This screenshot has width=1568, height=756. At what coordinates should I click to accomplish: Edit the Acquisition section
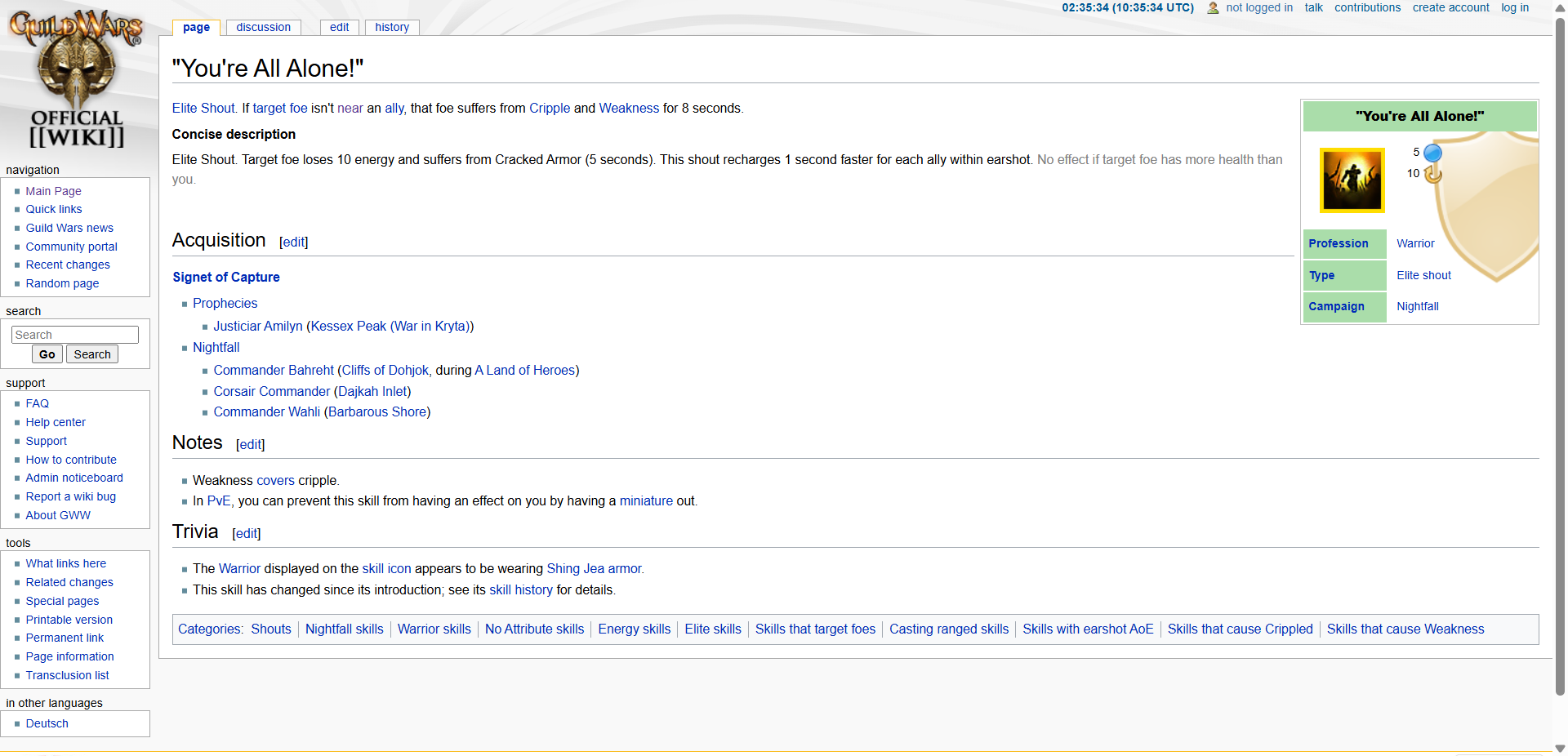(293, 242)
